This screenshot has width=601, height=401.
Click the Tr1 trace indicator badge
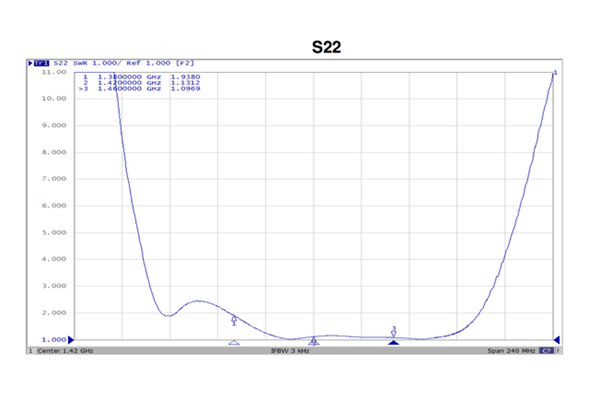coord(41,63)
